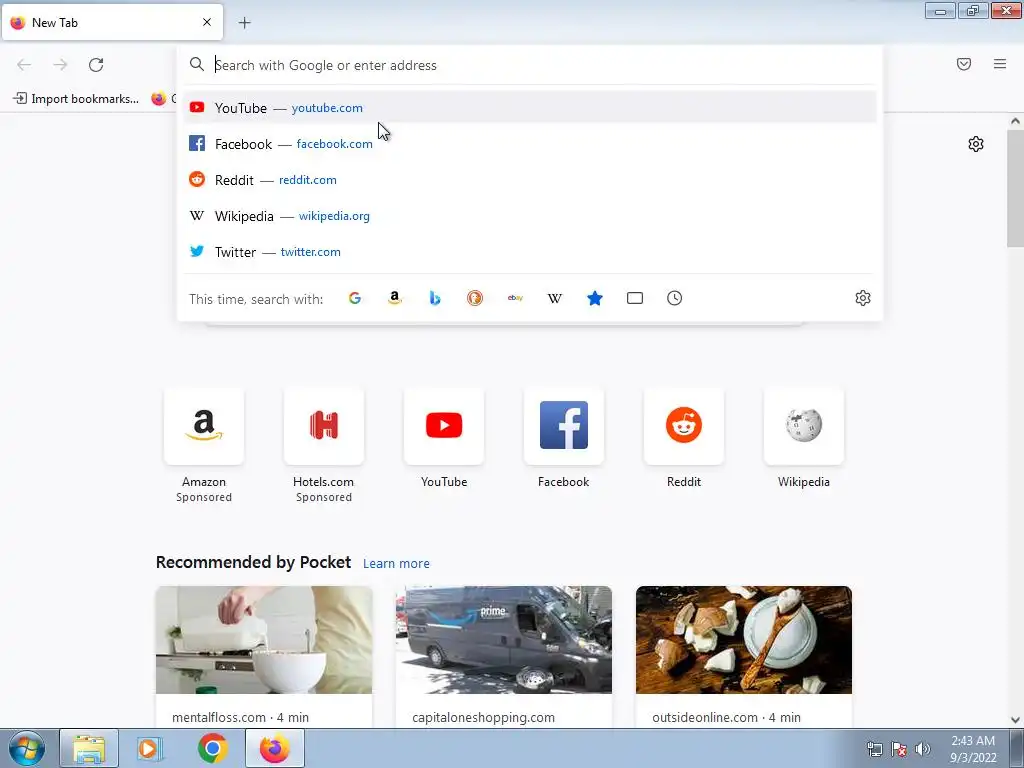Choose Wikipedia suggestion wikipedia.org

pos(530,216)
